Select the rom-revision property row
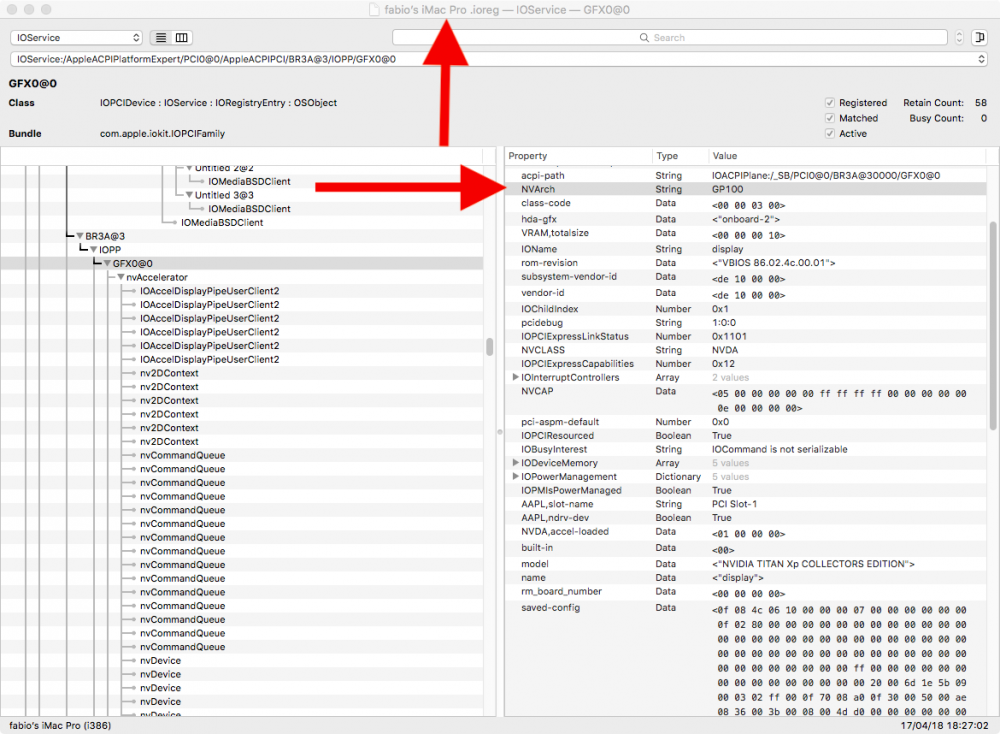 point(746,263)
